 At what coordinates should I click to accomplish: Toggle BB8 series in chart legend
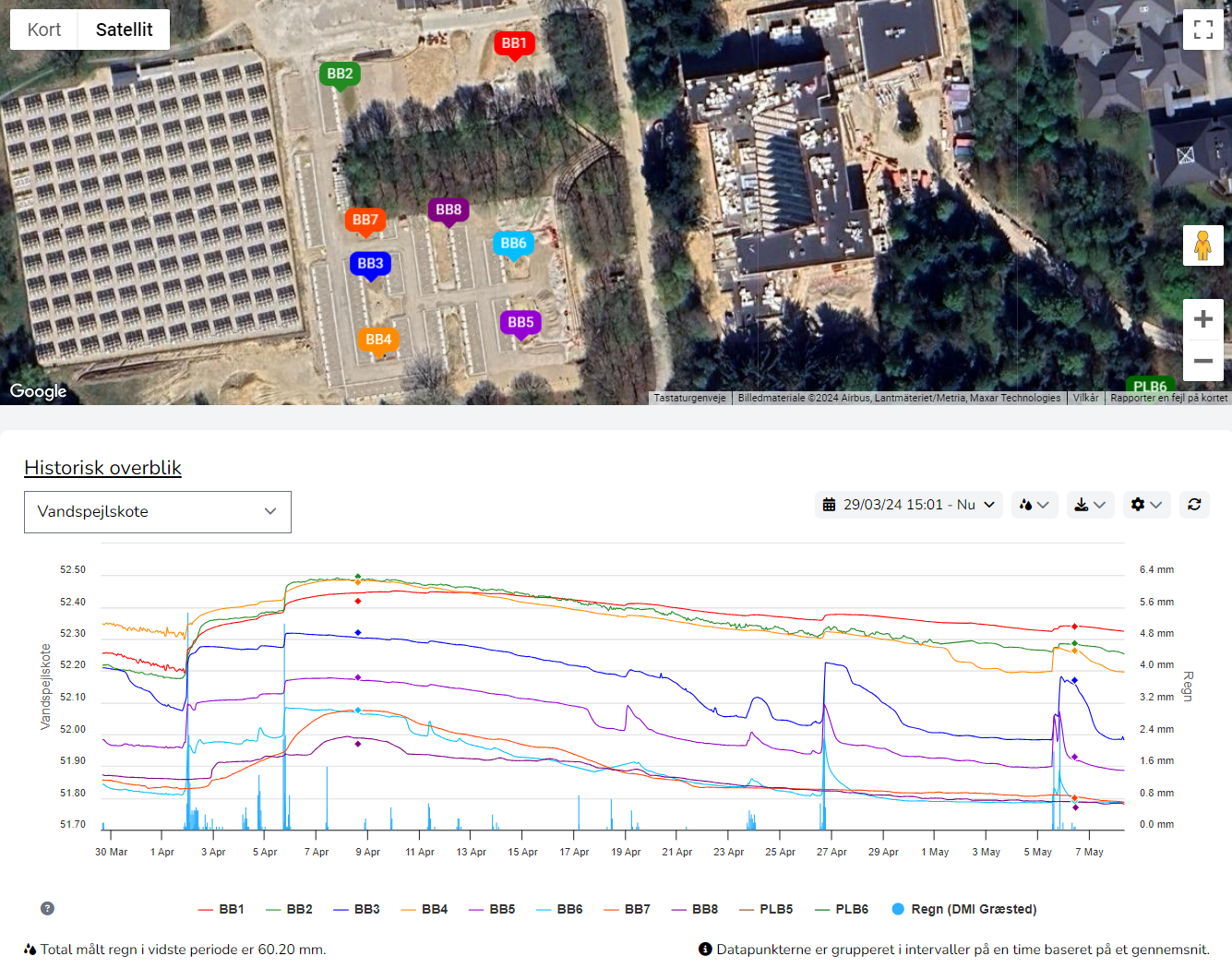(695, 910)
